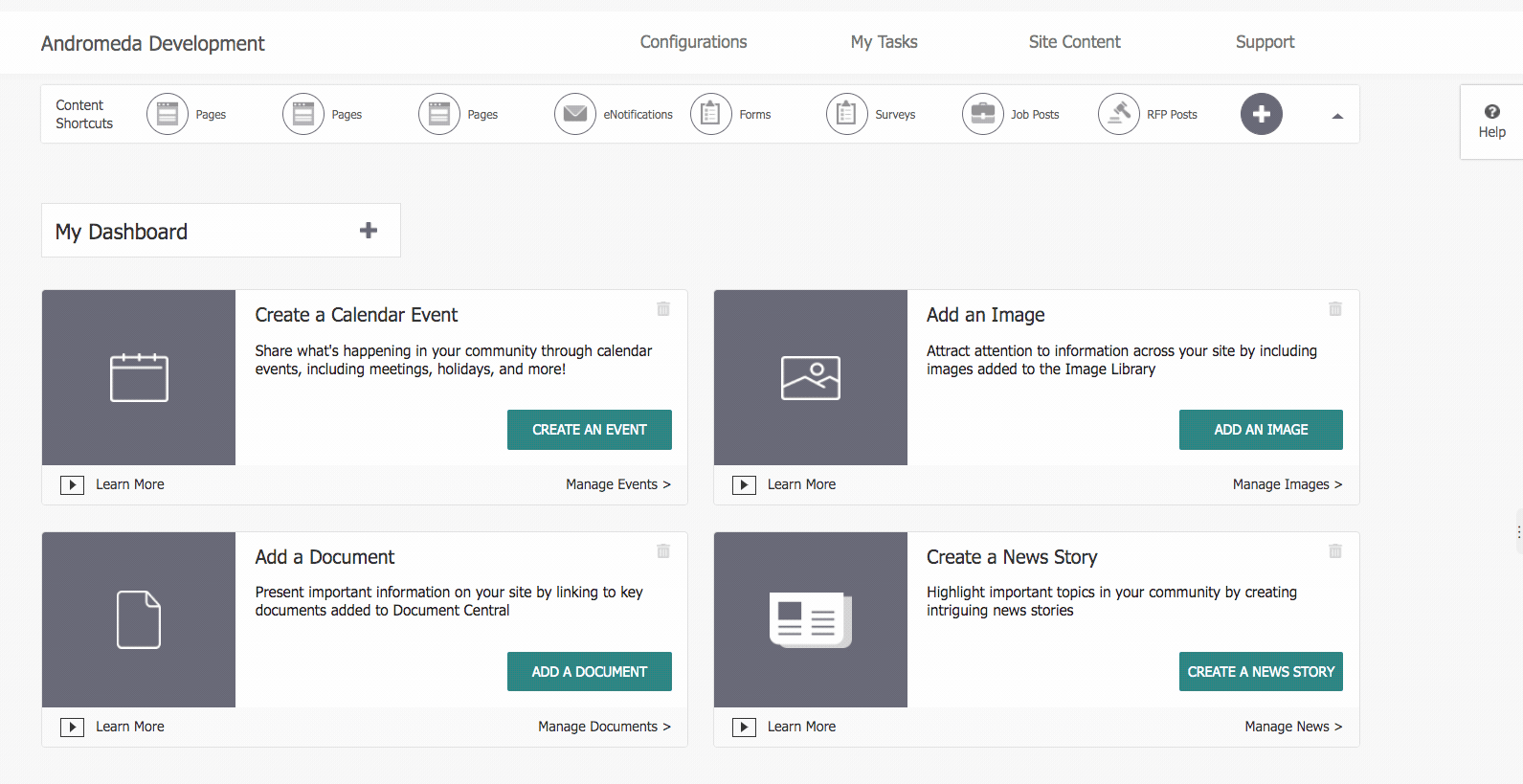
Task: Open the Surveys shortcut icon
Action: [846, 114]
